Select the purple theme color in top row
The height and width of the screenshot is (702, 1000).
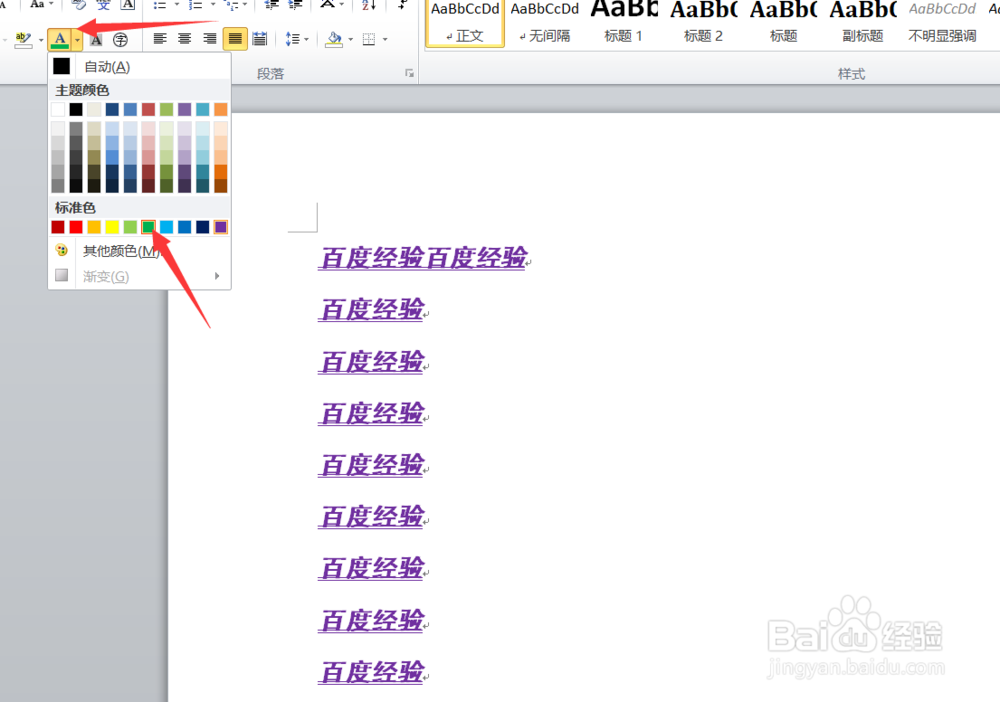click(184, 110)
